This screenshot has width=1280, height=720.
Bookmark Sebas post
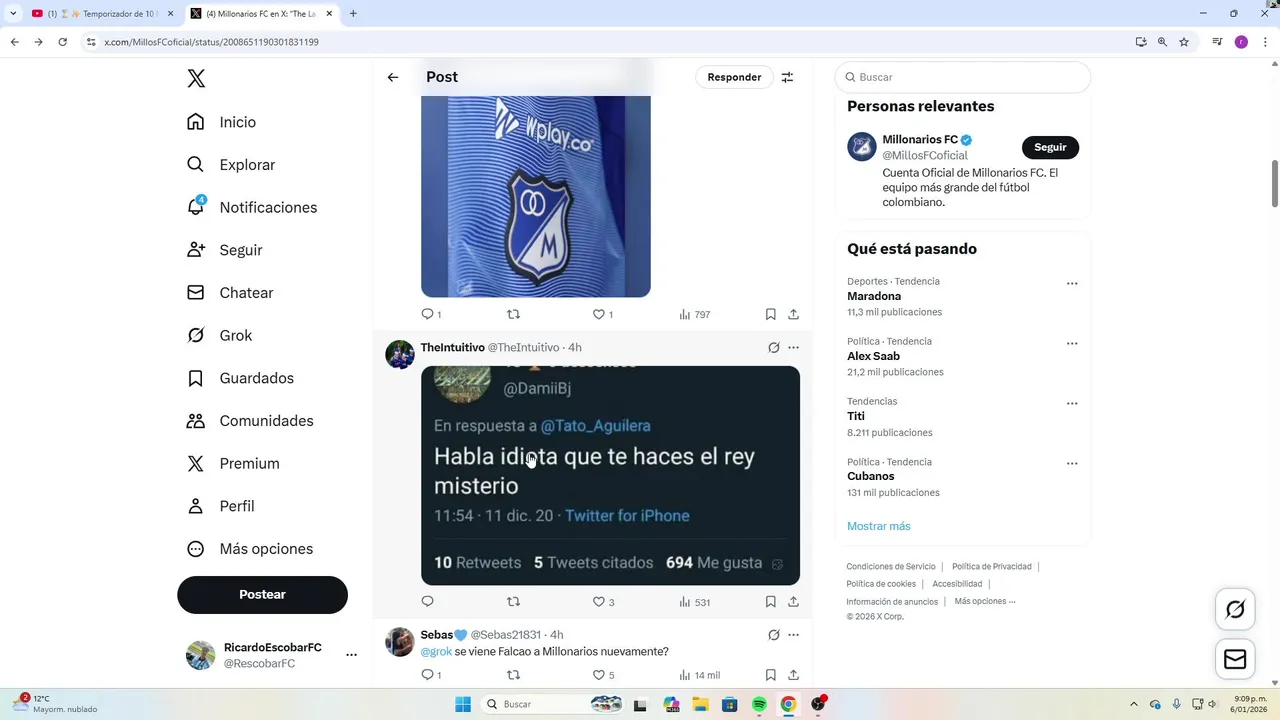point(770,675)
